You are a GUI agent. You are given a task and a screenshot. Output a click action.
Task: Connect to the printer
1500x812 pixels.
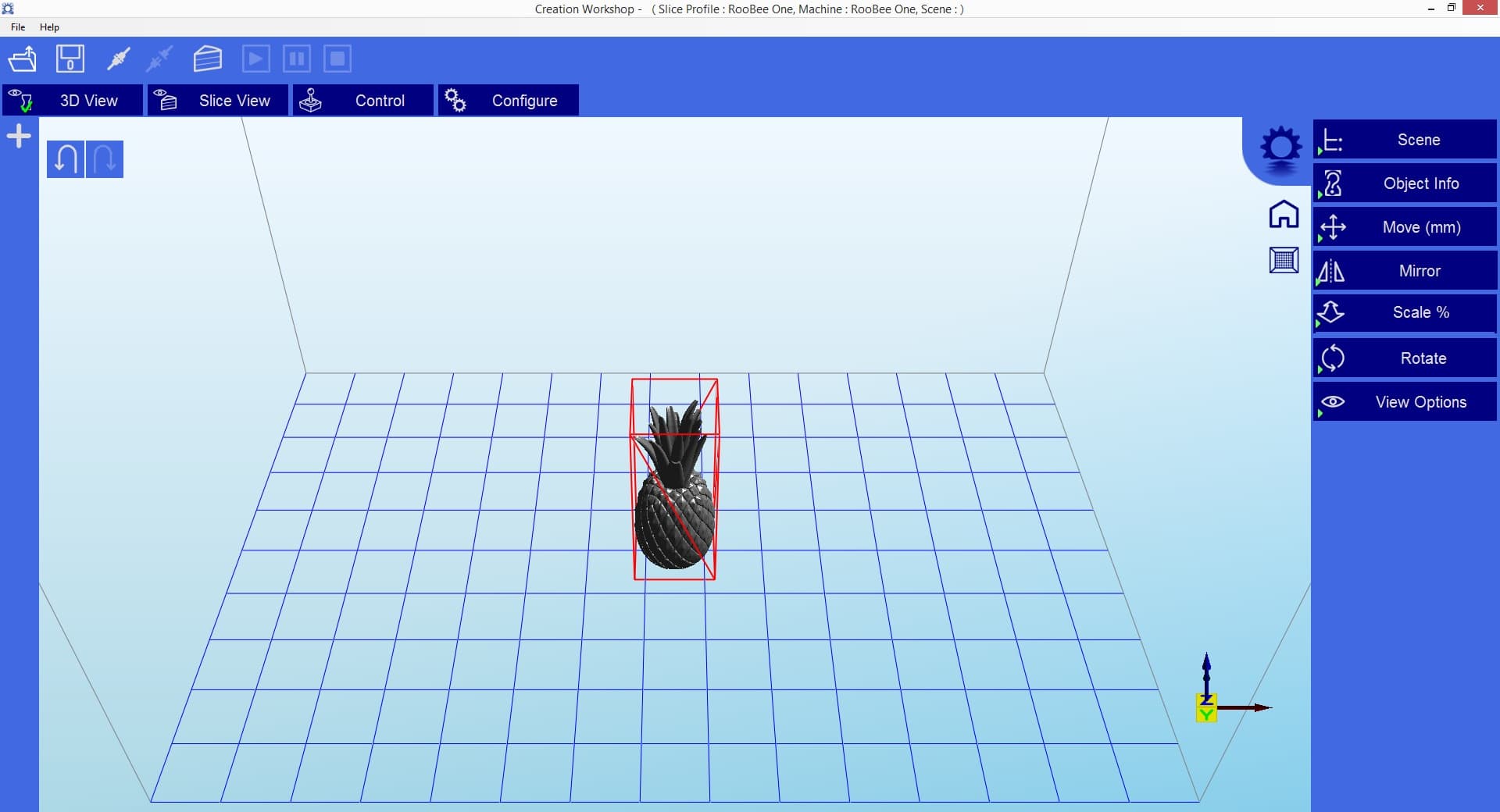click(x=118, y=59)
